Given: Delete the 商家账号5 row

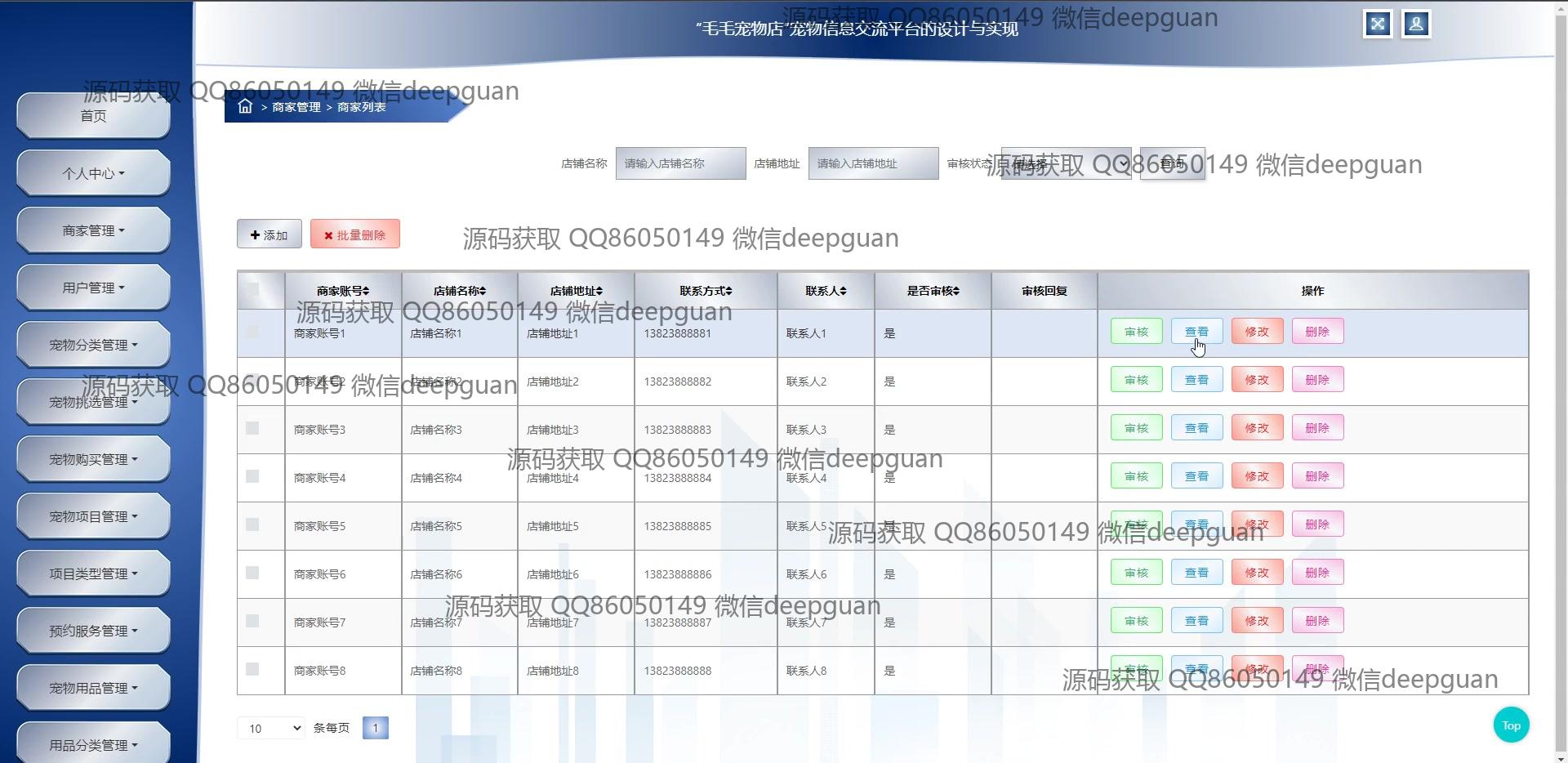Looking at the screenshot, I should click(x=1318, y=524).
